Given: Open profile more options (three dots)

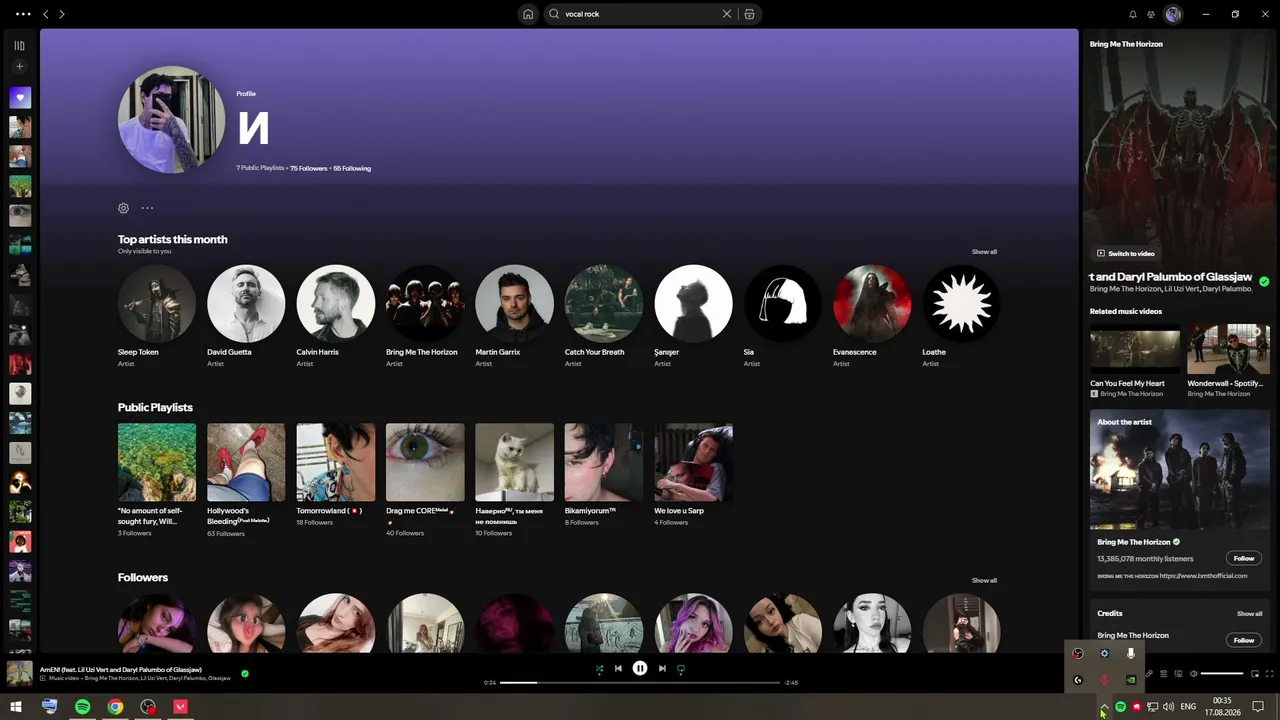Looking at the screenshot, I should [x=147, y=208].
